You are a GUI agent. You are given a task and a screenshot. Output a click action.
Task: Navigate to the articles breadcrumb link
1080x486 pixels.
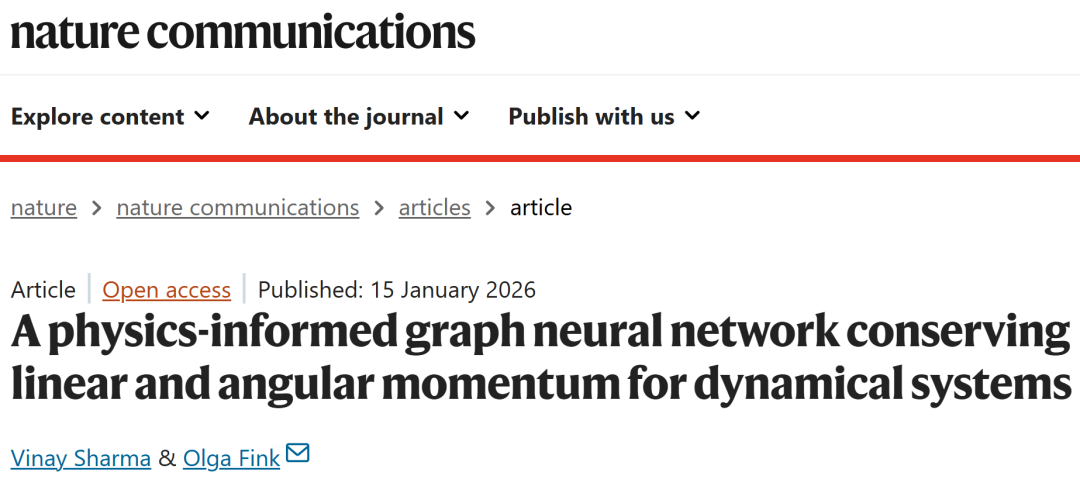tap(434, 208)
